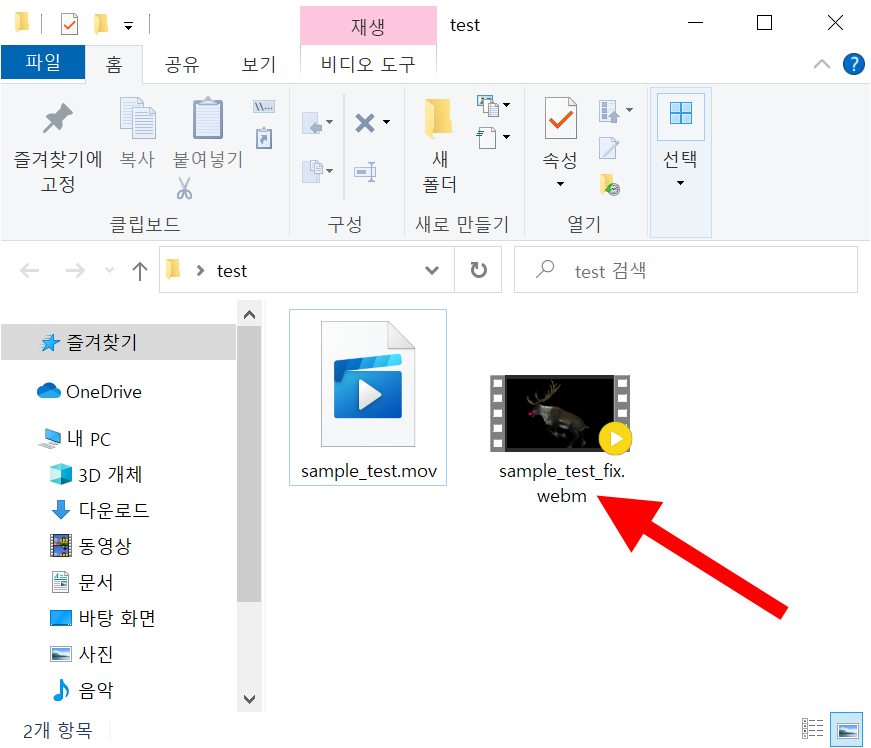Expand Move to dropdown arrow
This screenshot has width=871, height=748.
point(329,122)
